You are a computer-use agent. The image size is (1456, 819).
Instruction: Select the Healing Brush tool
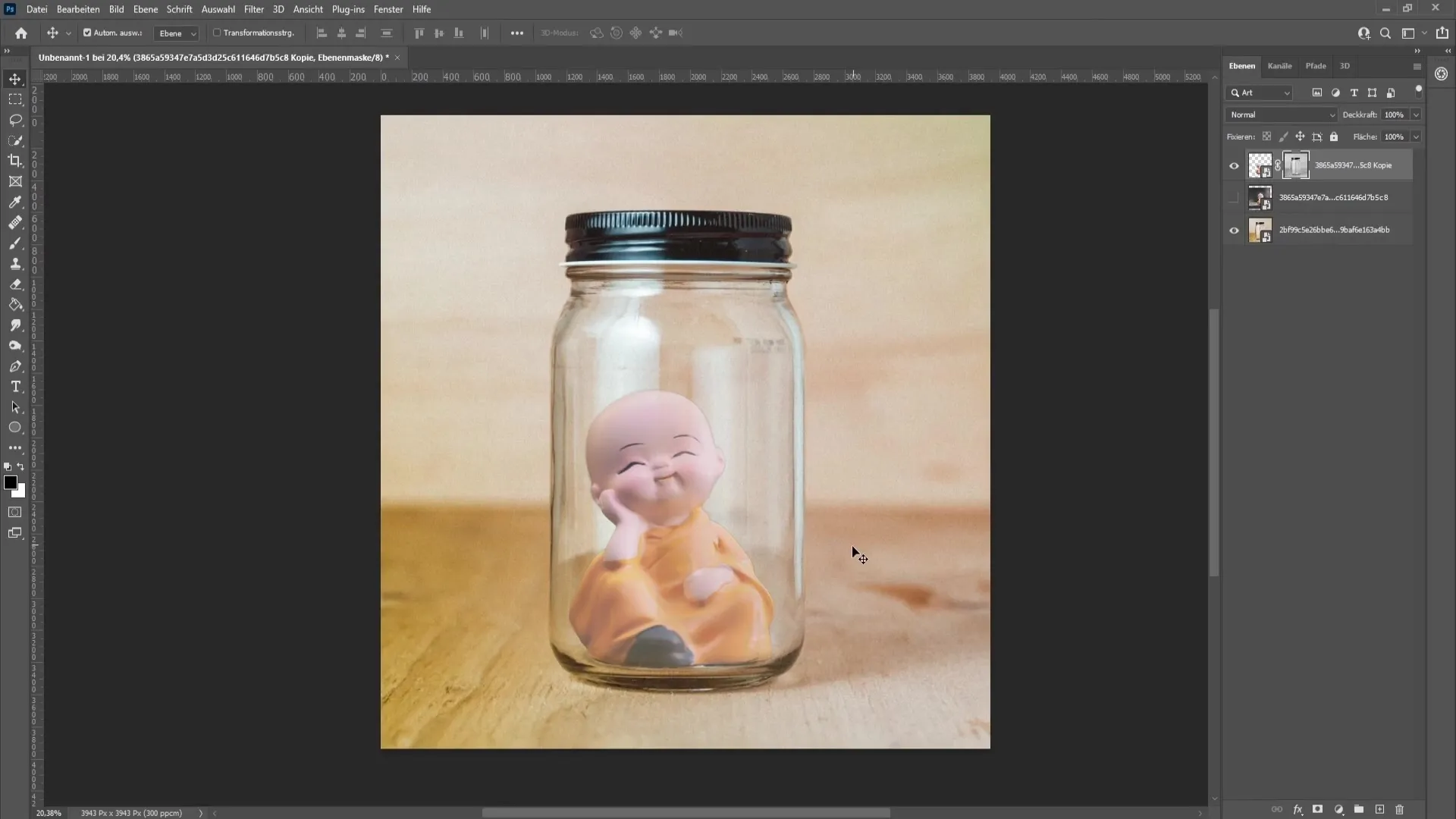pos(15,222)
